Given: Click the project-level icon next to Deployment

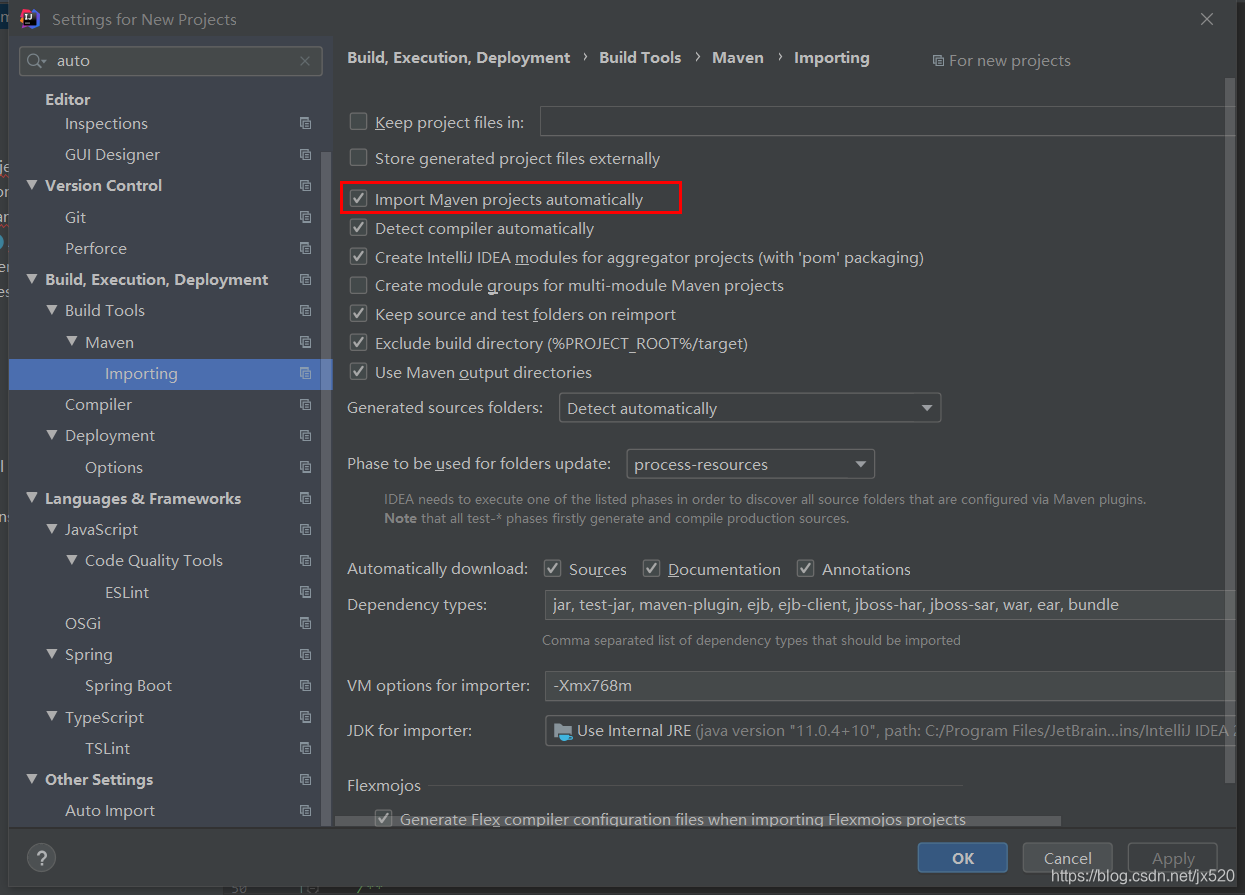Looking at the screenshot, I should (305, 436).
